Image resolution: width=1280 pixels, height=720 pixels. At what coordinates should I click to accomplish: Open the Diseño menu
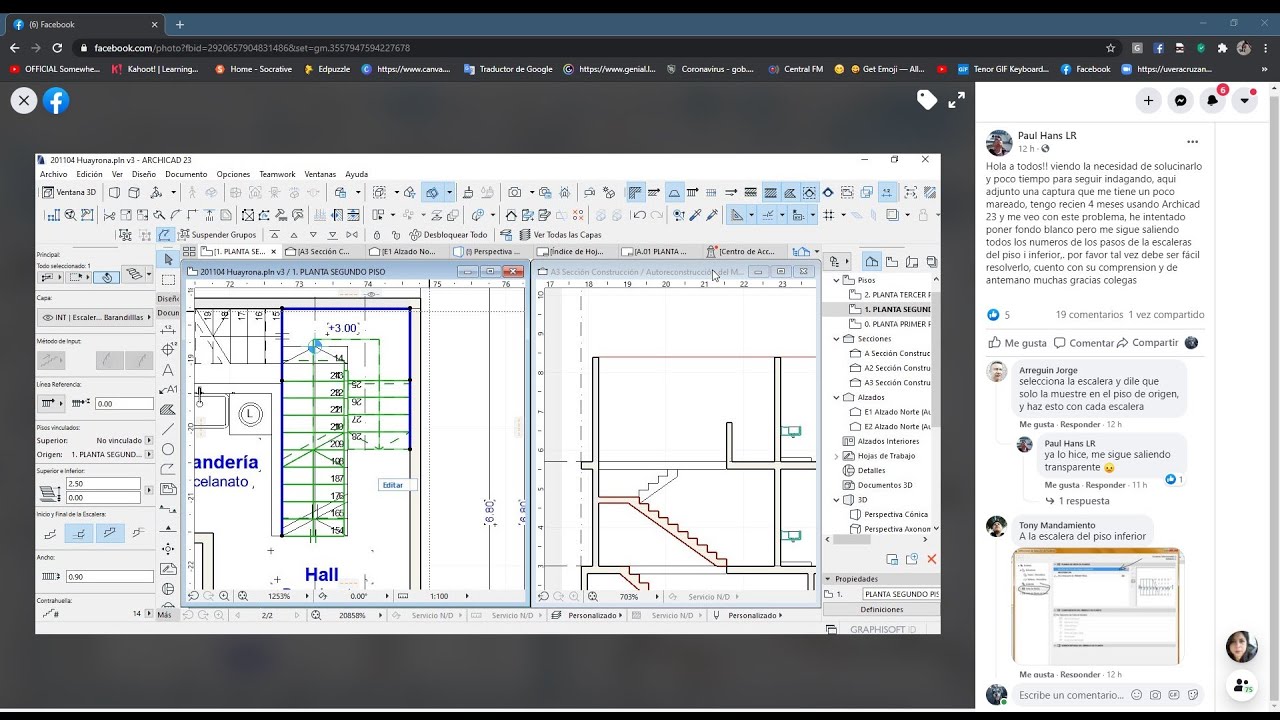[x=144, y=174]
